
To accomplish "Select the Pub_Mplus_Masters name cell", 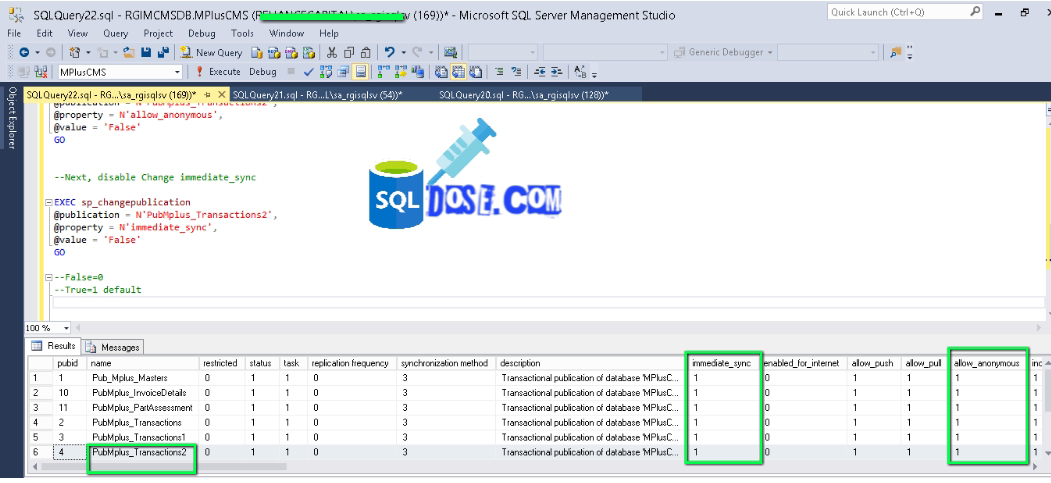I will point(143,378).
